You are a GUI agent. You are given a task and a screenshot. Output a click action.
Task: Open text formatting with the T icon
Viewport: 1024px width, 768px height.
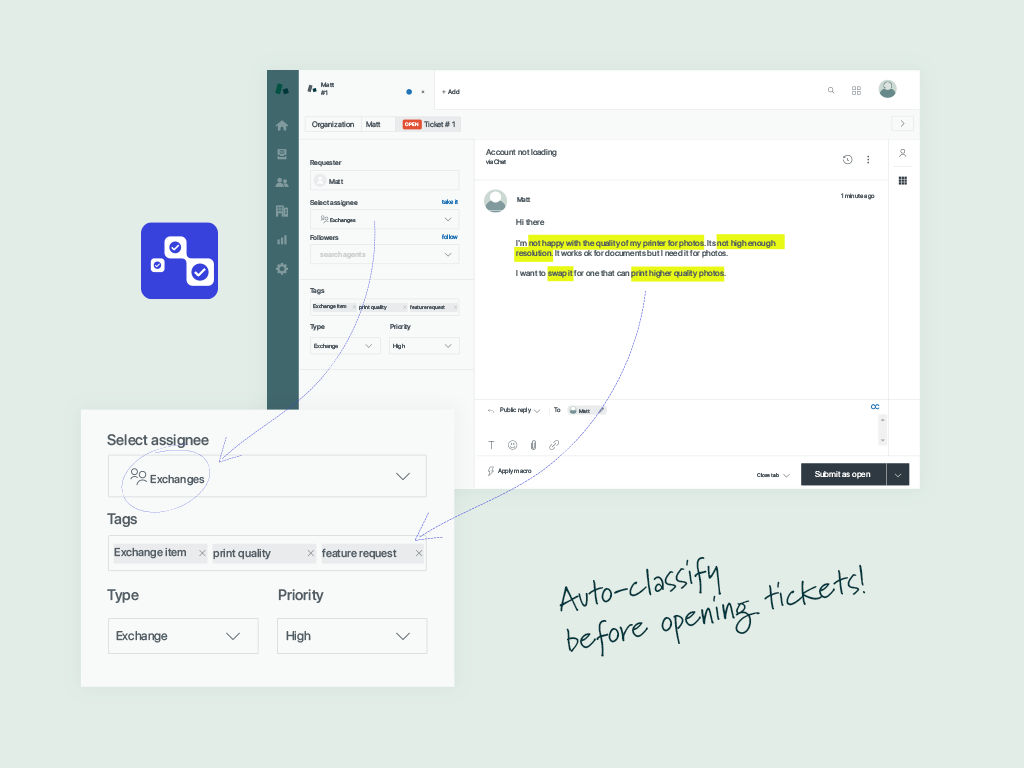pyautogui.click(x=491, y=445)
